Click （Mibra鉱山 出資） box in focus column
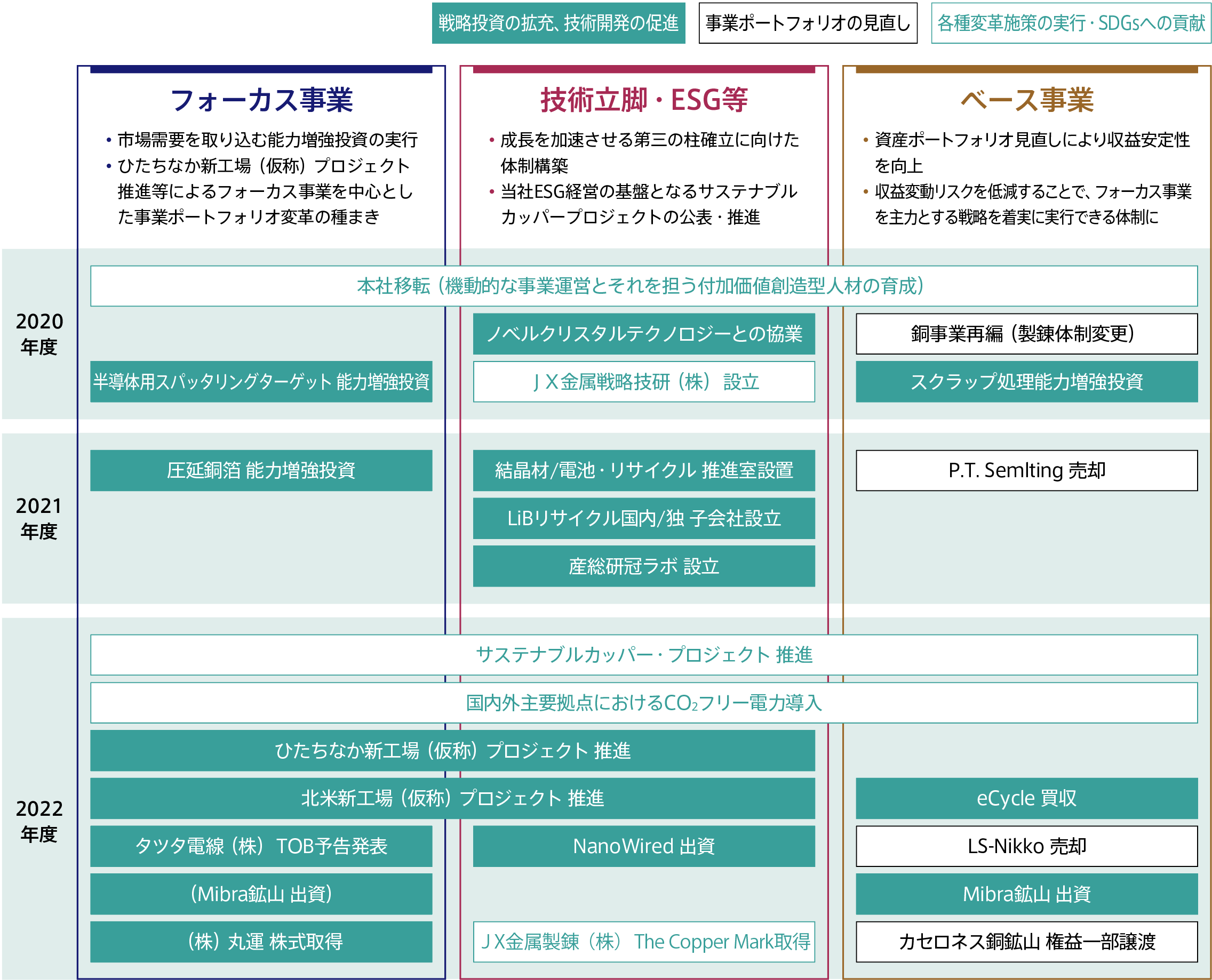Image resolution: width=1212 pixels, height=980 pixels. [261, 894]
